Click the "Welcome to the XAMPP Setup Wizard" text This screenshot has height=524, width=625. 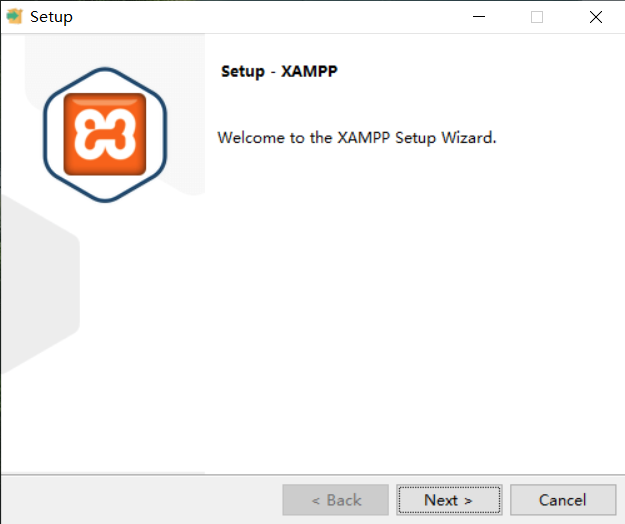(357, 138)
